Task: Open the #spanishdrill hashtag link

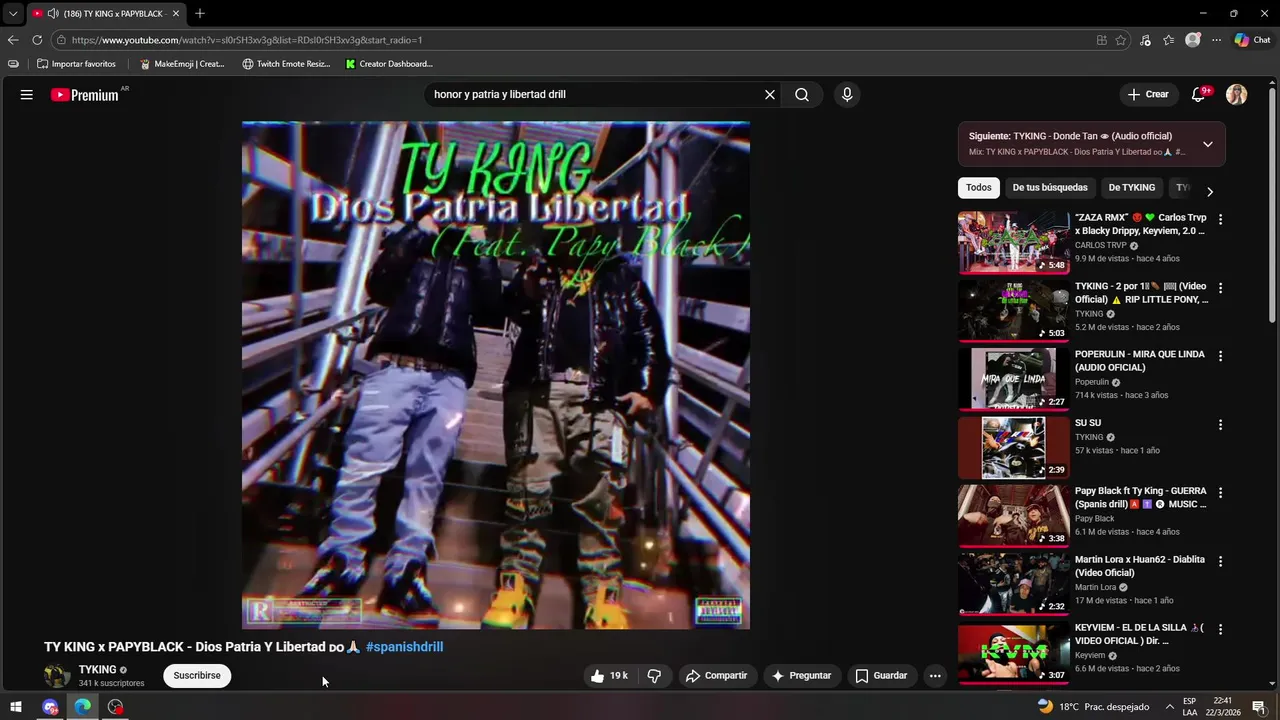Action: (x=404, y=647)
